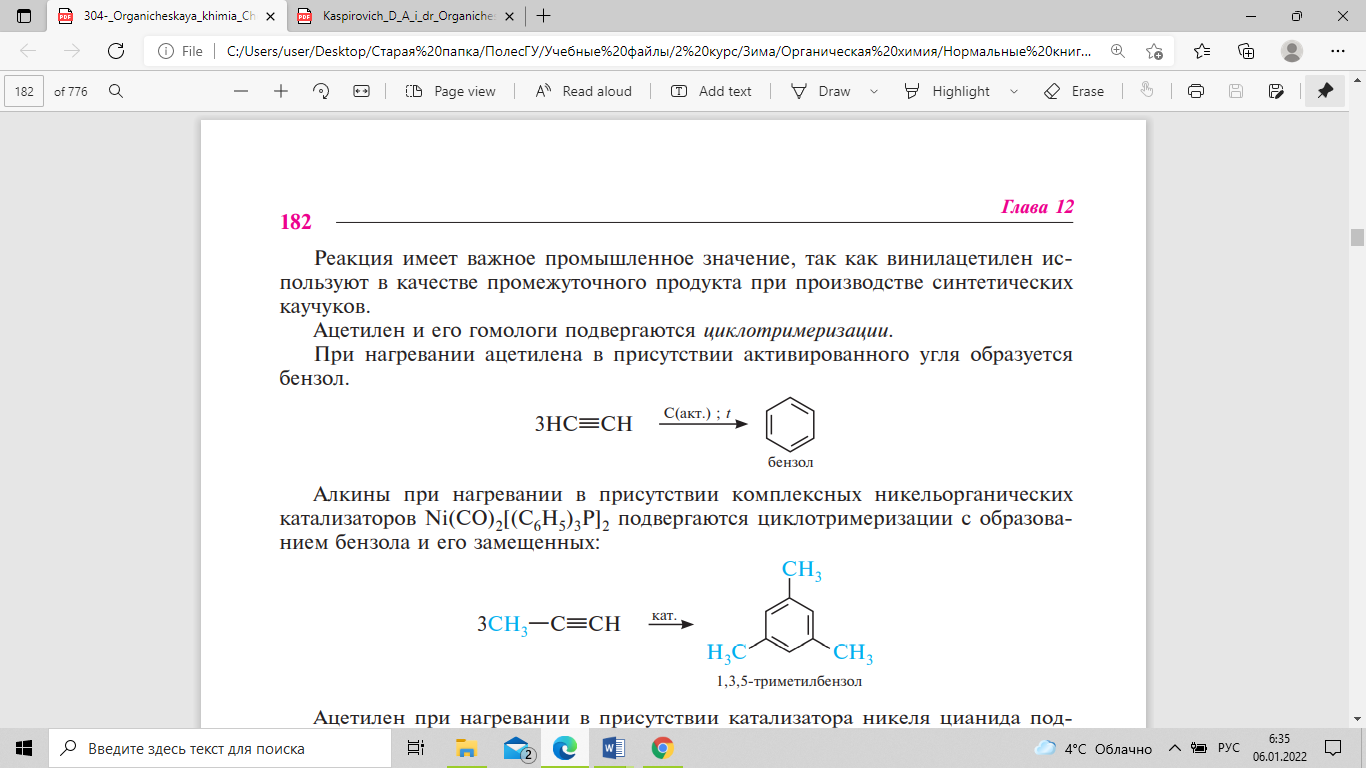The height and width of the screenshot is (768, 1366).
Task: Open the Page view options
Action: 450,91
